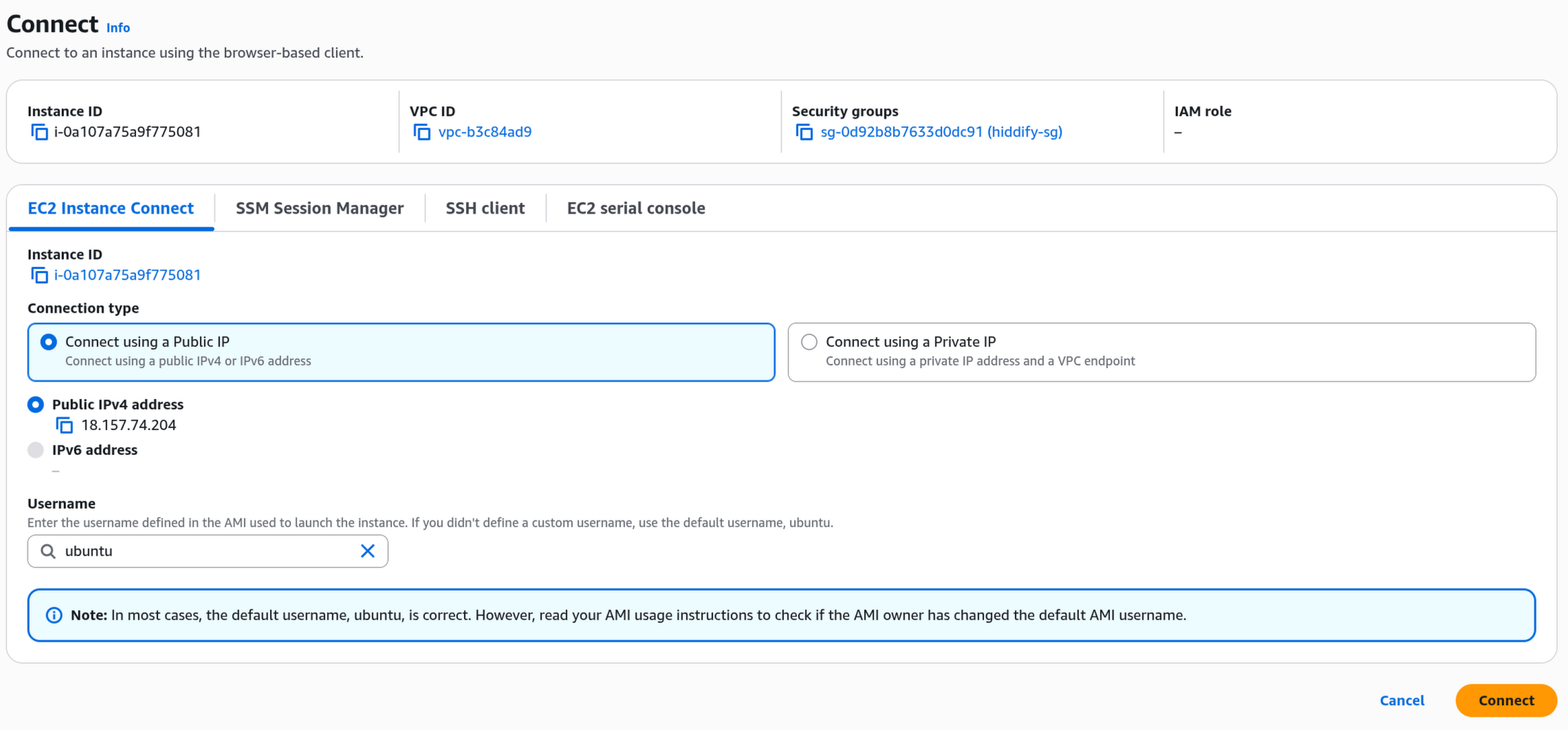Copy the Public IPv4 address 18.157.74.204
The width and height of the screenshot is (1568, 730).
[64, 425]
